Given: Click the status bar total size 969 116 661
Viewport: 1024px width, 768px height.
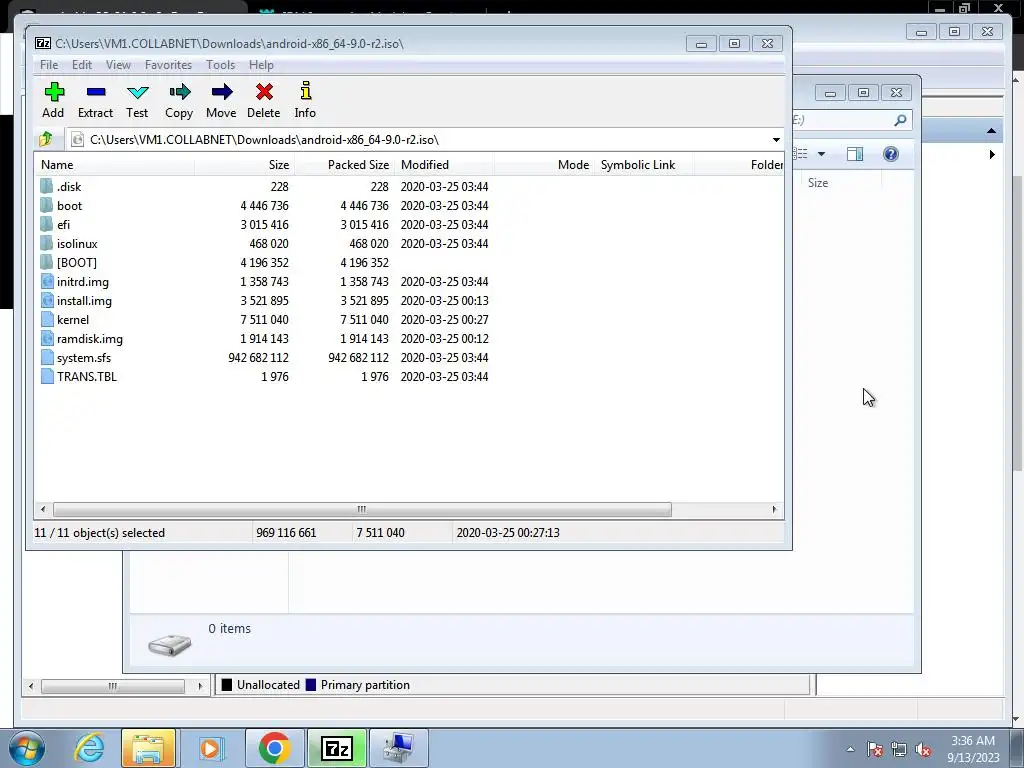Looking at the screenshot, I should 286,533.
